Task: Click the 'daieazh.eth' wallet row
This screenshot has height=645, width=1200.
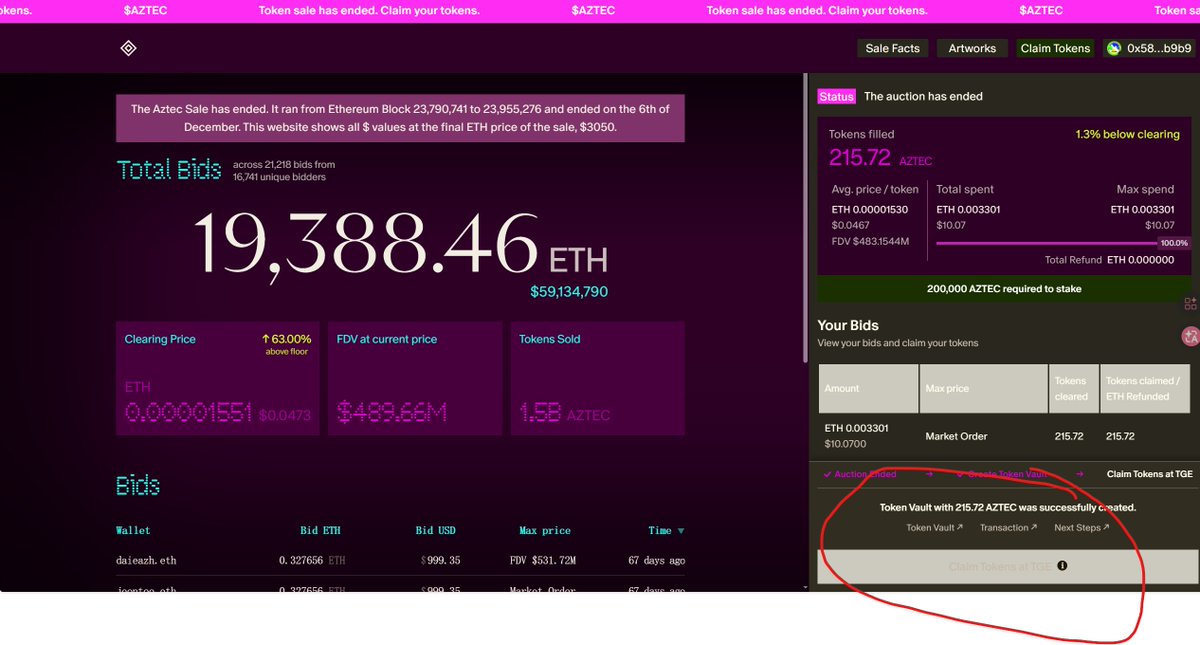Action: pyautogui.click(x=400, y=560)
